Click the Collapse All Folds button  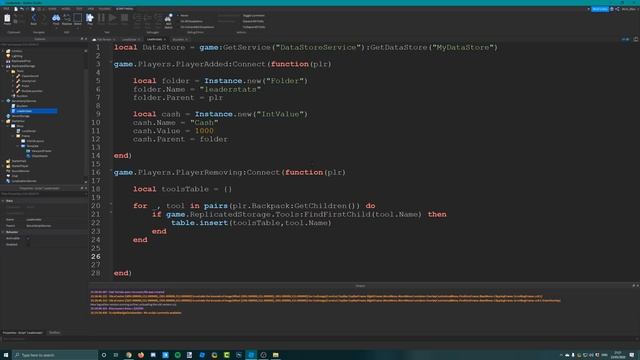254,27
